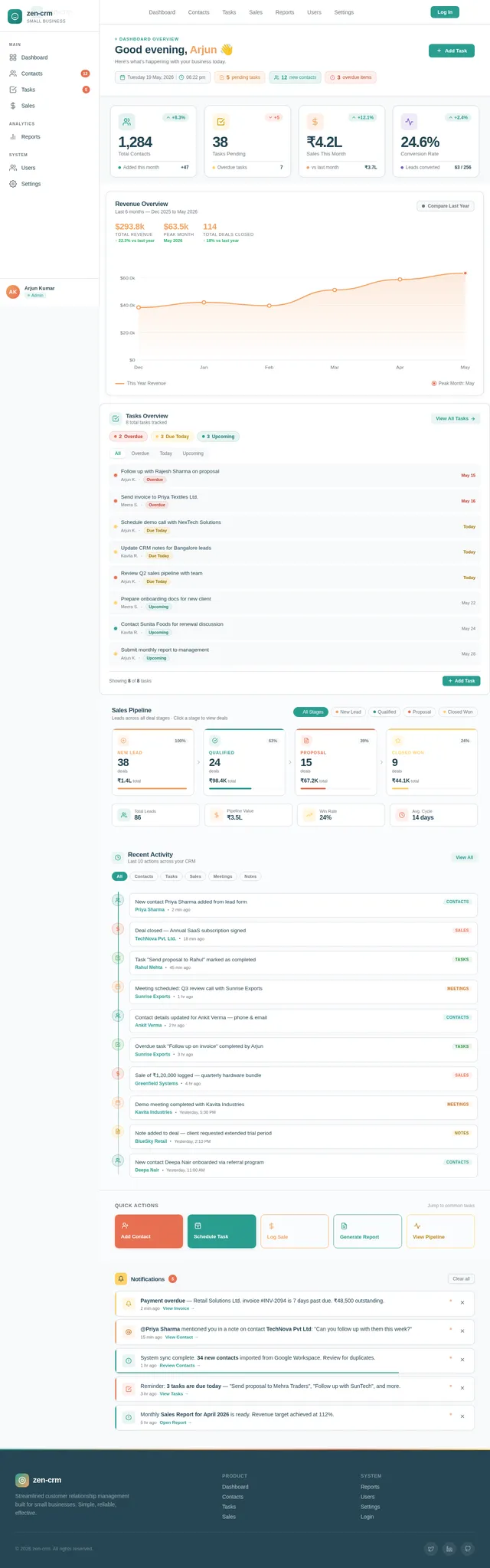
Task: Filter Recent Activity by Meetings
Action: pyautogui.click(x=223, y=876)
